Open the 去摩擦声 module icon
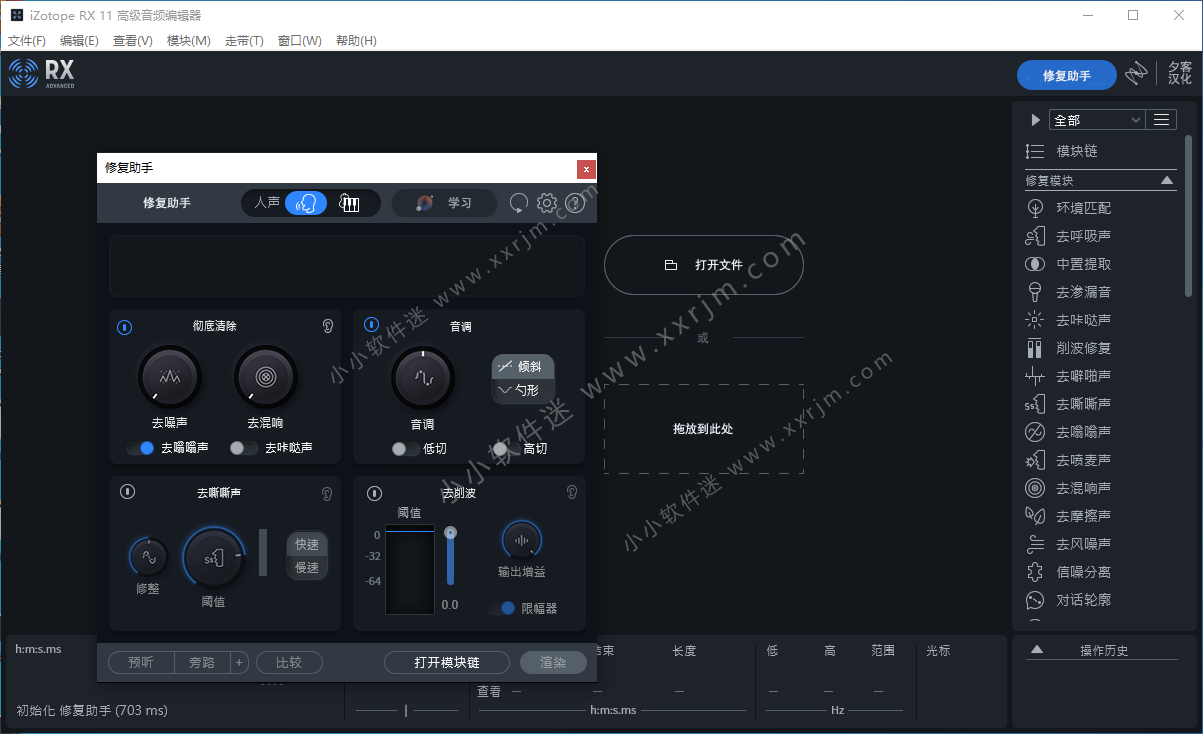The width and height of the screenshot is (1203, 734). pos(1035,516)
